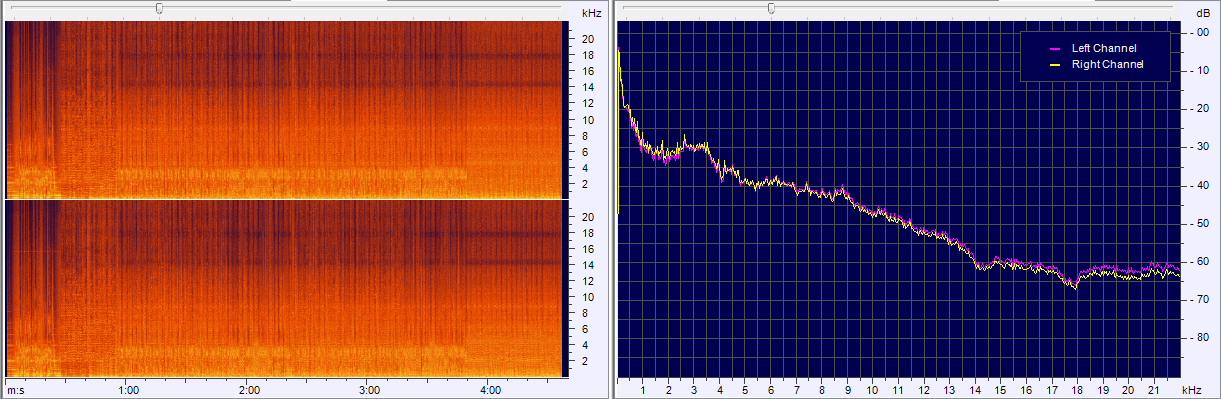Click the Left Channel legend entry
1221x399 pixels.
[x=1104, y=48]
